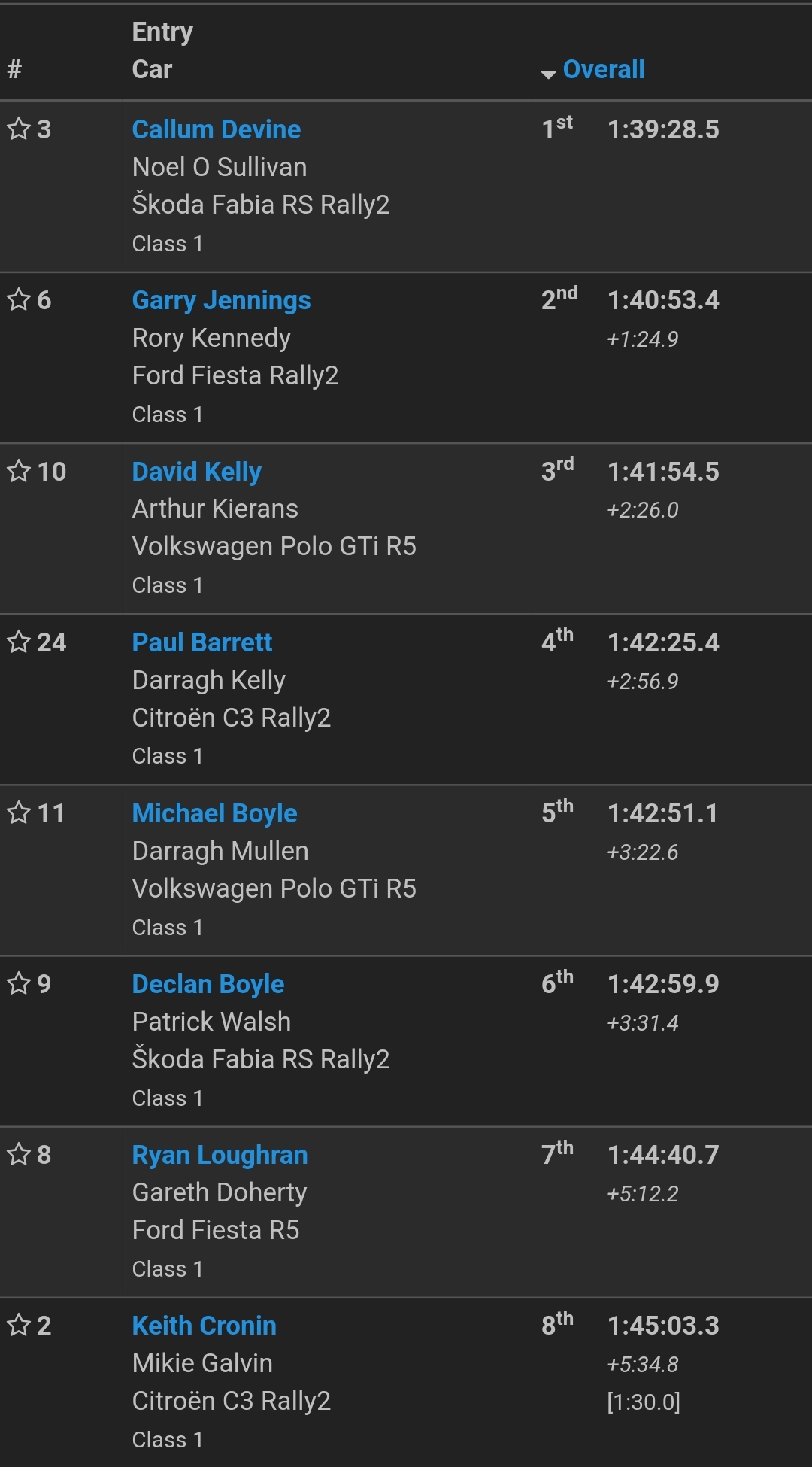
Task: Star Callum Devine's entry number 3
Action: click(19, 129)
